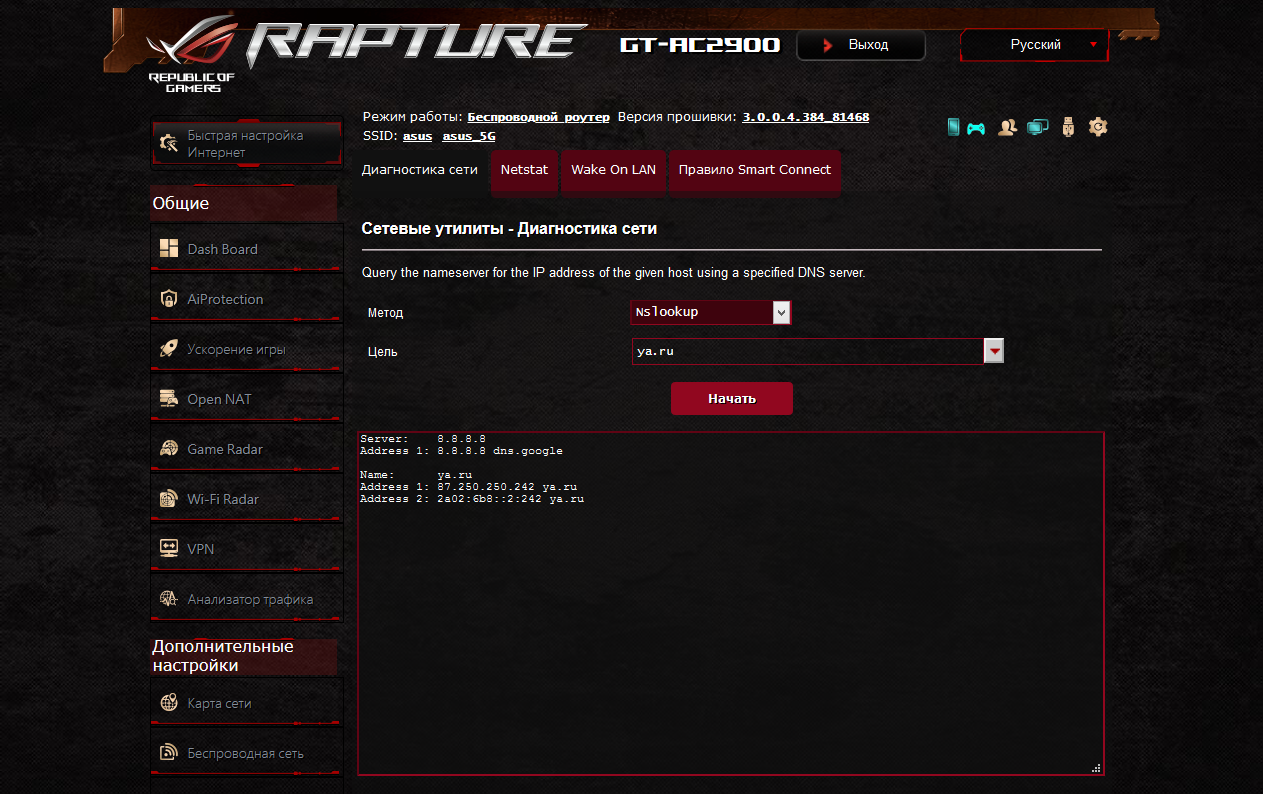Click the Dash Board tiles icon
This screenshot has width=1263, height=794.
[x=169, y=249]
